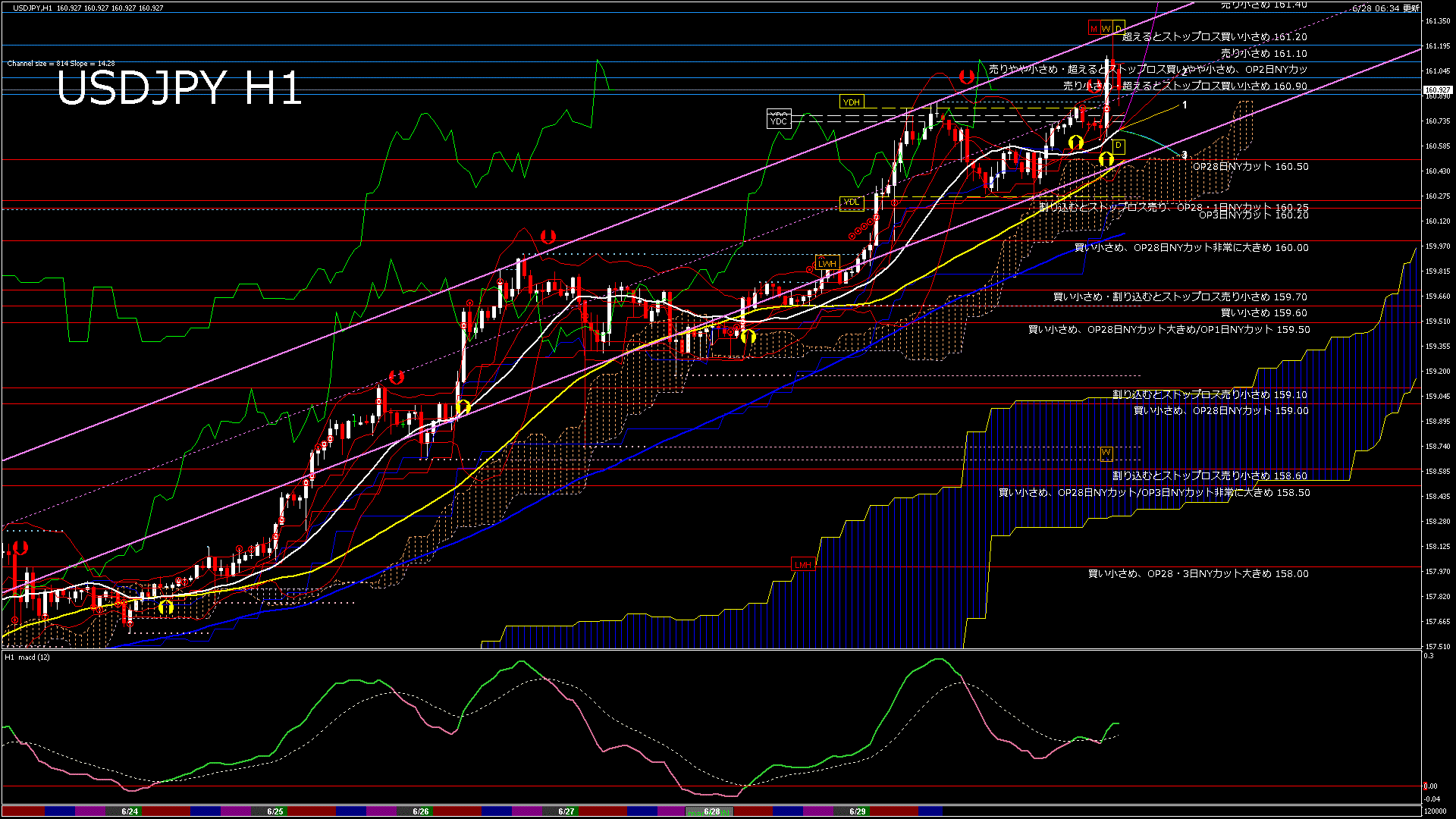Click red sell arrow near 6/27 peak
1456x819 pixels.
tap(548, 237)
